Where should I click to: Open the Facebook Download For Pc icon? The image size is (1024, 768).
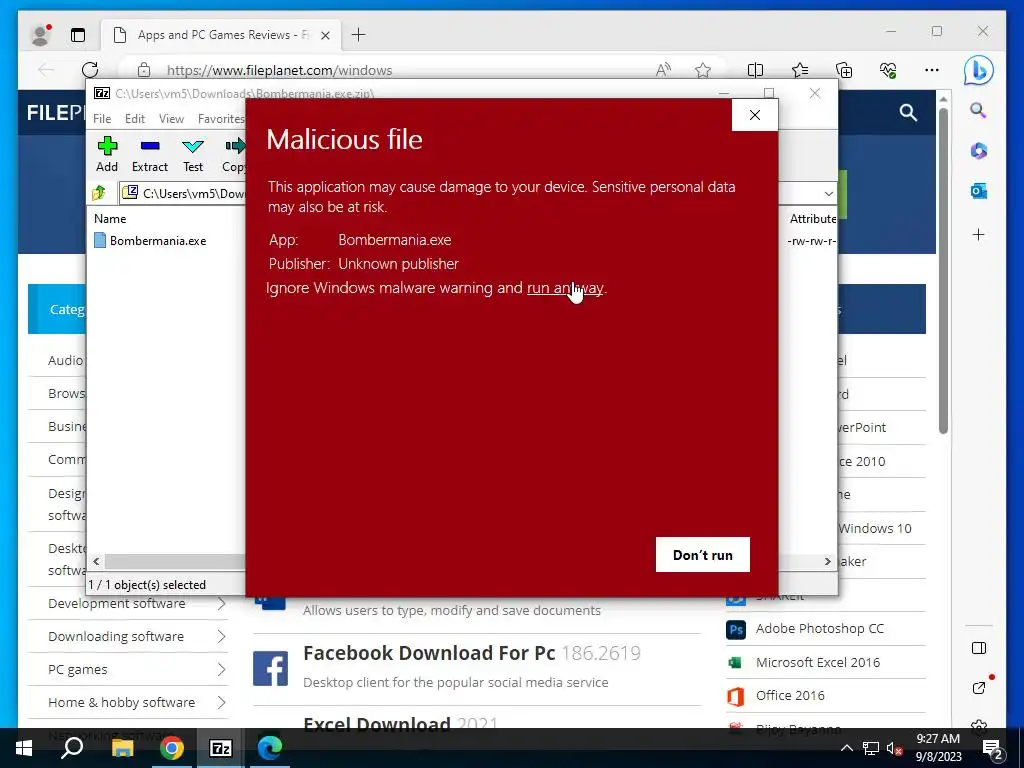click(270, 669)
